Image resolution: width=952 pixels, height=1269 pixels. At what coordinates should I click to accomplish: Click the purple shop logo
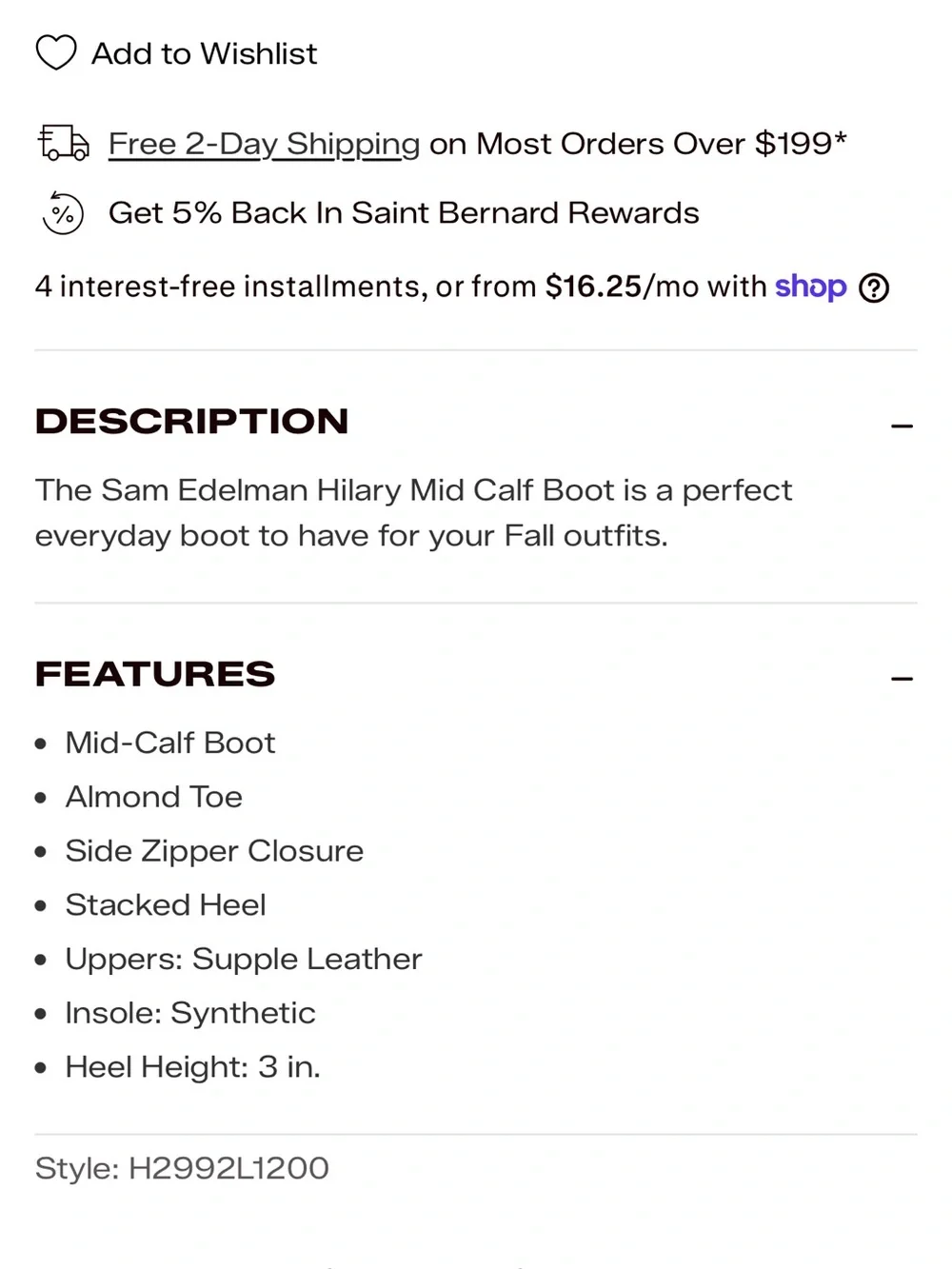(x=810, y=287)
